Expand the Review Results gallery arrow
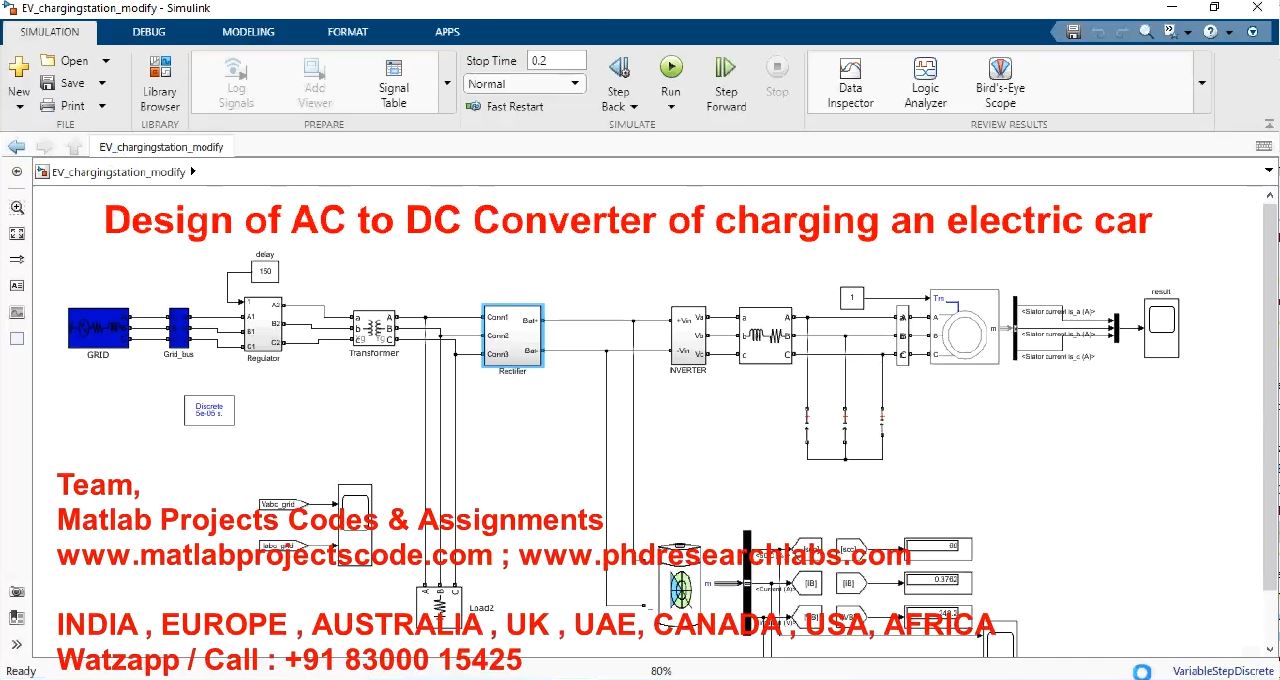Screen dimensions: 1280x680 [x=1202, y=83]
